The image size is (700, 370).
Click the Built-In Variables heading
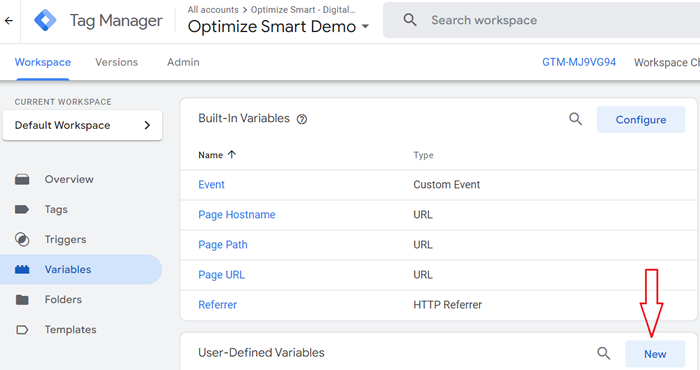click(244, 118)
